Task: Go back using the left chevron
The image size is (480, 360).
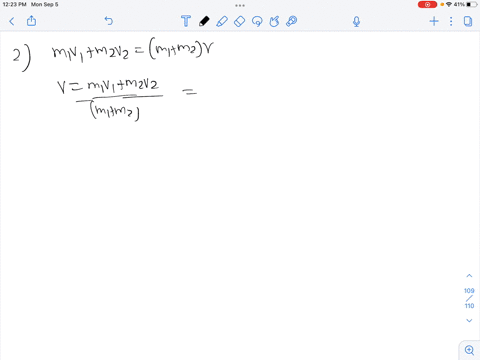Action: pyautogui.click(x=12, y=22)
